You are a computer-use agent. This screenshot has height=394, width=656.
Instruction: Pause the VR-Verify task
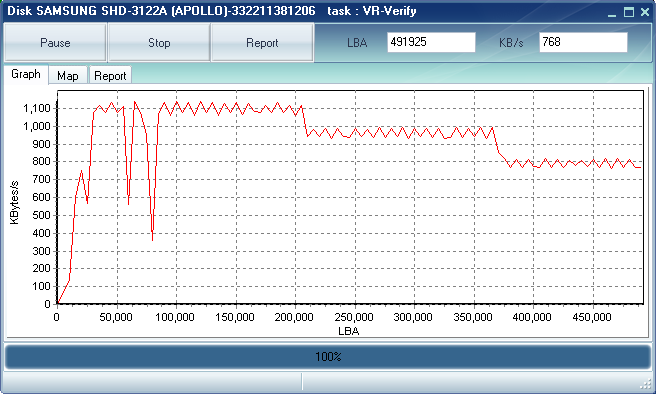[55, 43]
